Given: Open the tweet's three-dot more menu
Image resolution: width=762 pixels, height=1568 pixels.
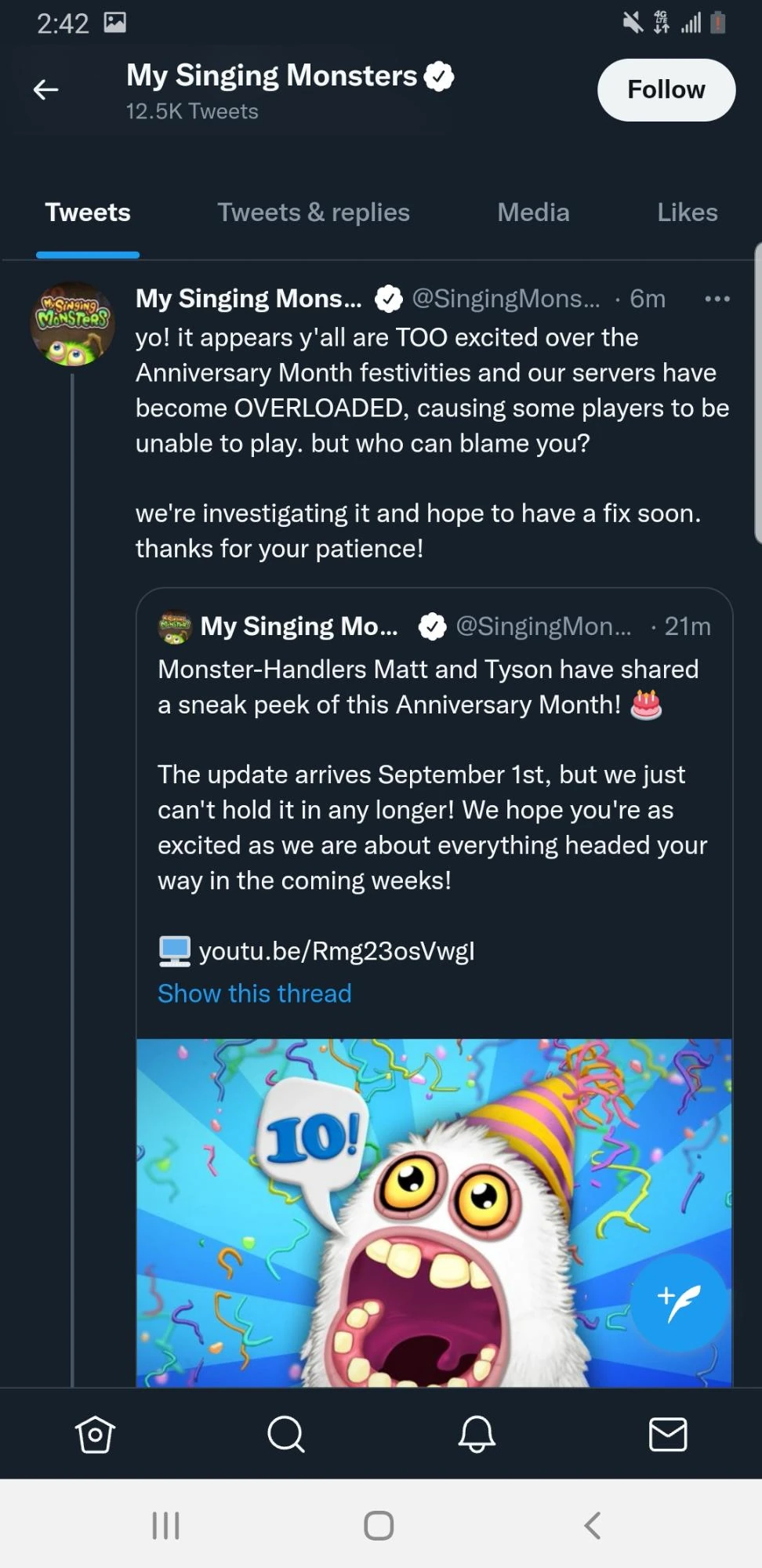Looking at the screenshot, I should (x=717, y=299).
